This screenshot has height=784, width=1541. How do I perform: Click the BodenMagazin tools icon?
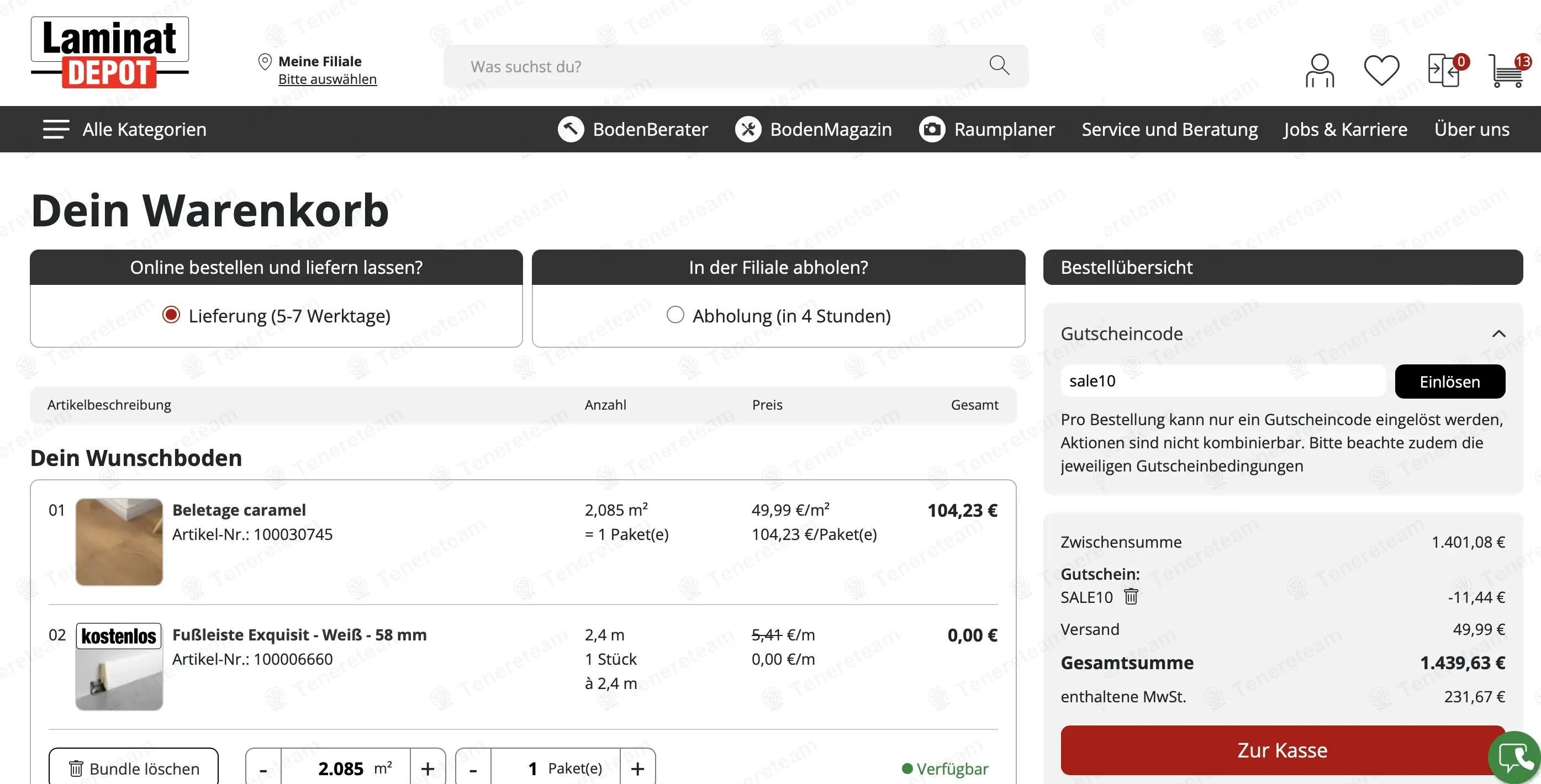[x=748, y=129]
